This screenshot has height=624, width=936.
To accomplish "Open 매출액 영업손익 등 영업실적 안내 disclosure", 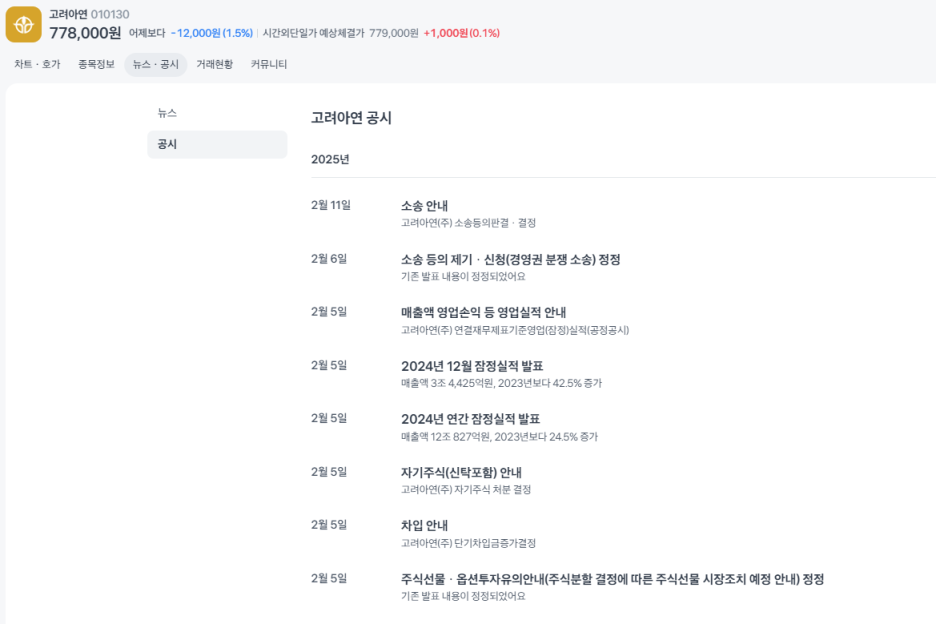I will click(x=484, y=312).
